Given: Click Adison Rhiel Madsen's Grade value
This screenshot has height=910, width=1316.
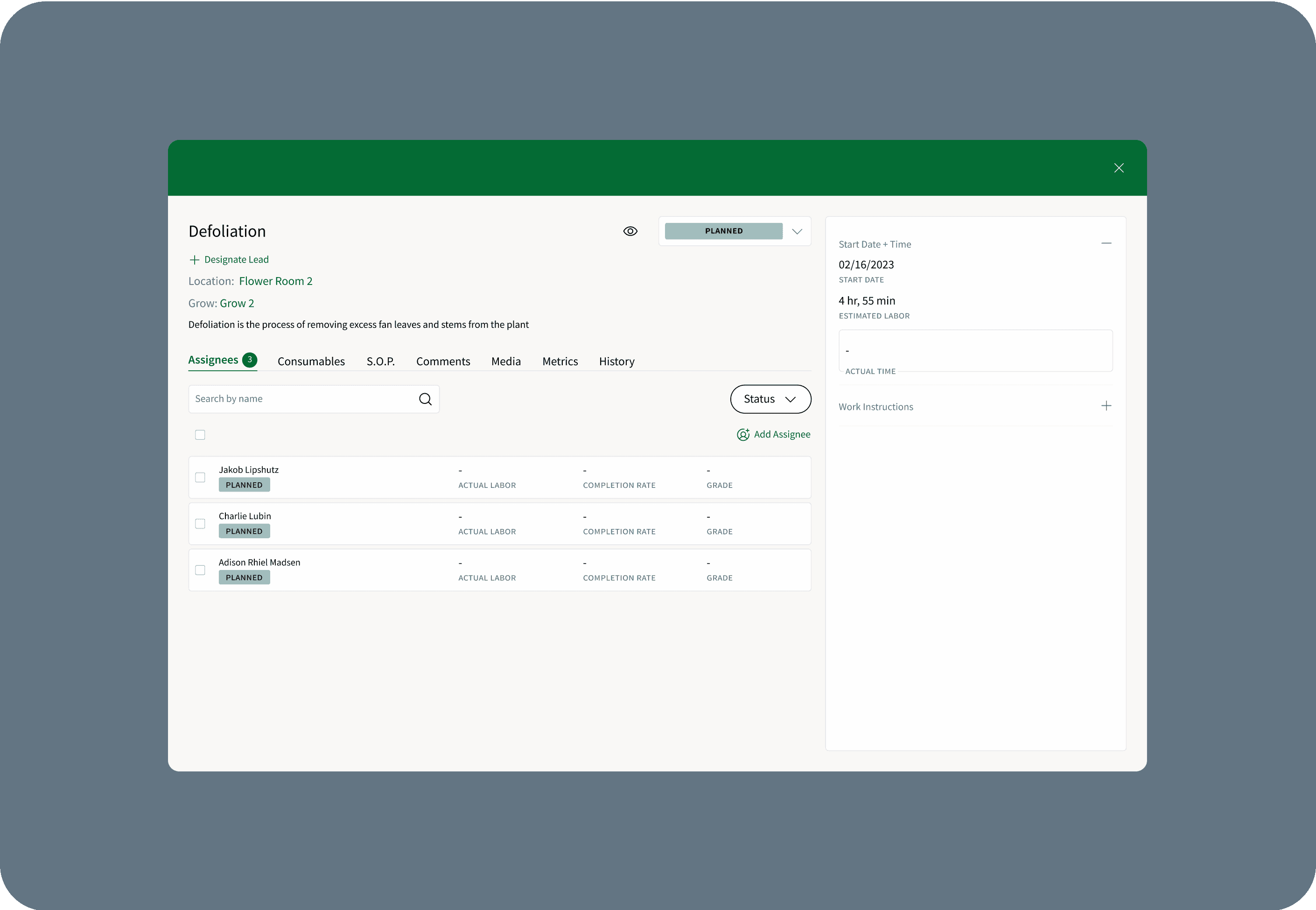Looking at the screenshot, I should point(708,563).
